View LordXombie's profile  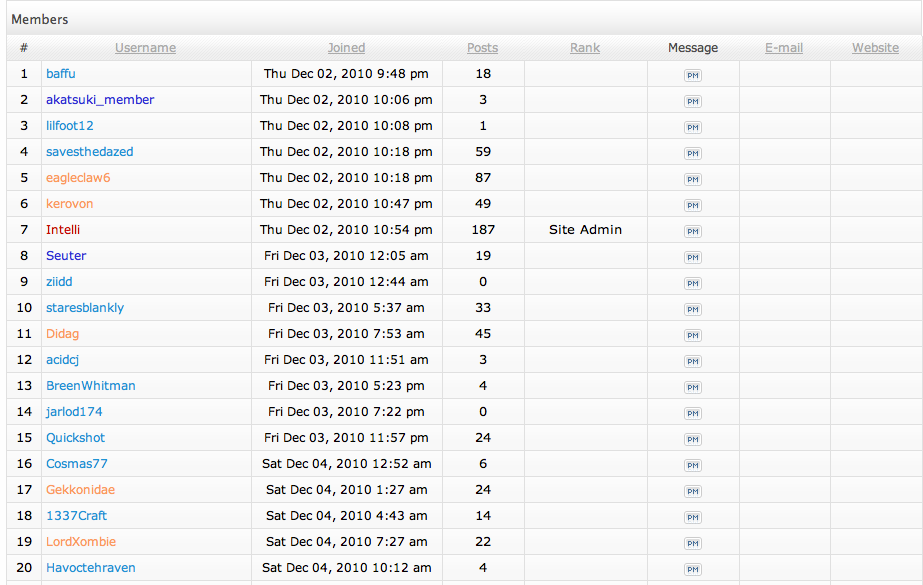[81, 542]
